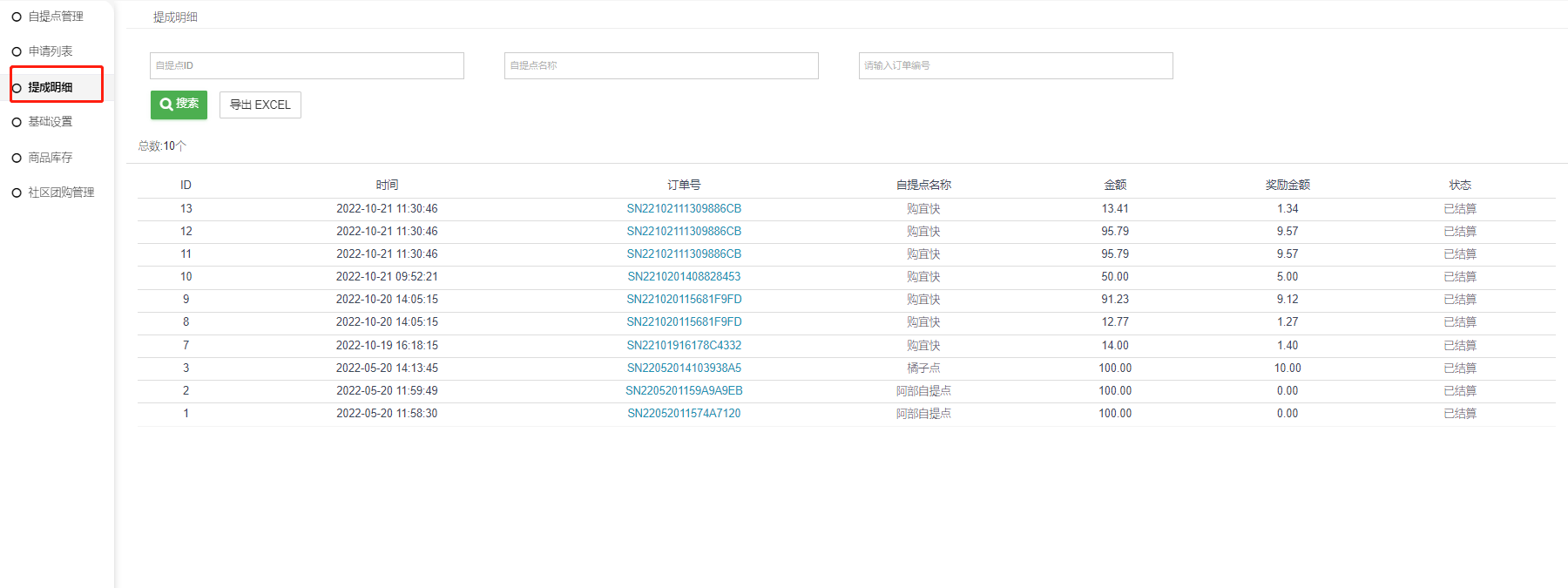Open order link SN2210201408828453

(684, 277)
